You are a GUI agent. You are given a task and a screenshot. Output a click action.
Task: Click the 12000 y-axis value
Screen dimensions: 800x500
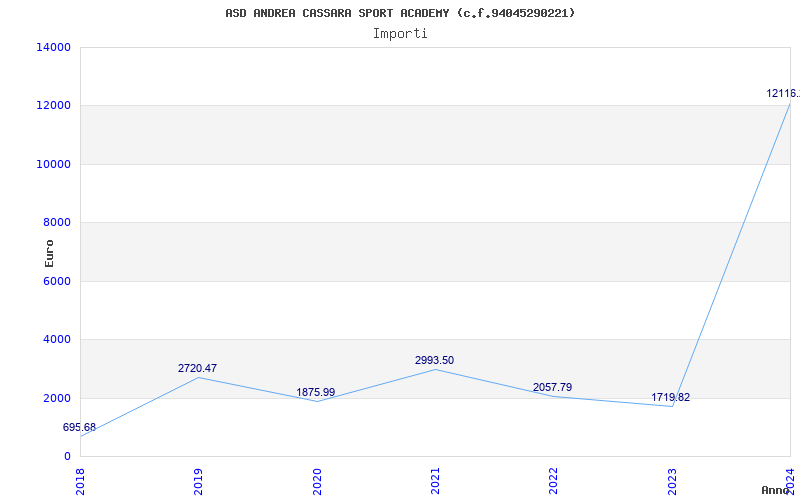coord(54,106)
